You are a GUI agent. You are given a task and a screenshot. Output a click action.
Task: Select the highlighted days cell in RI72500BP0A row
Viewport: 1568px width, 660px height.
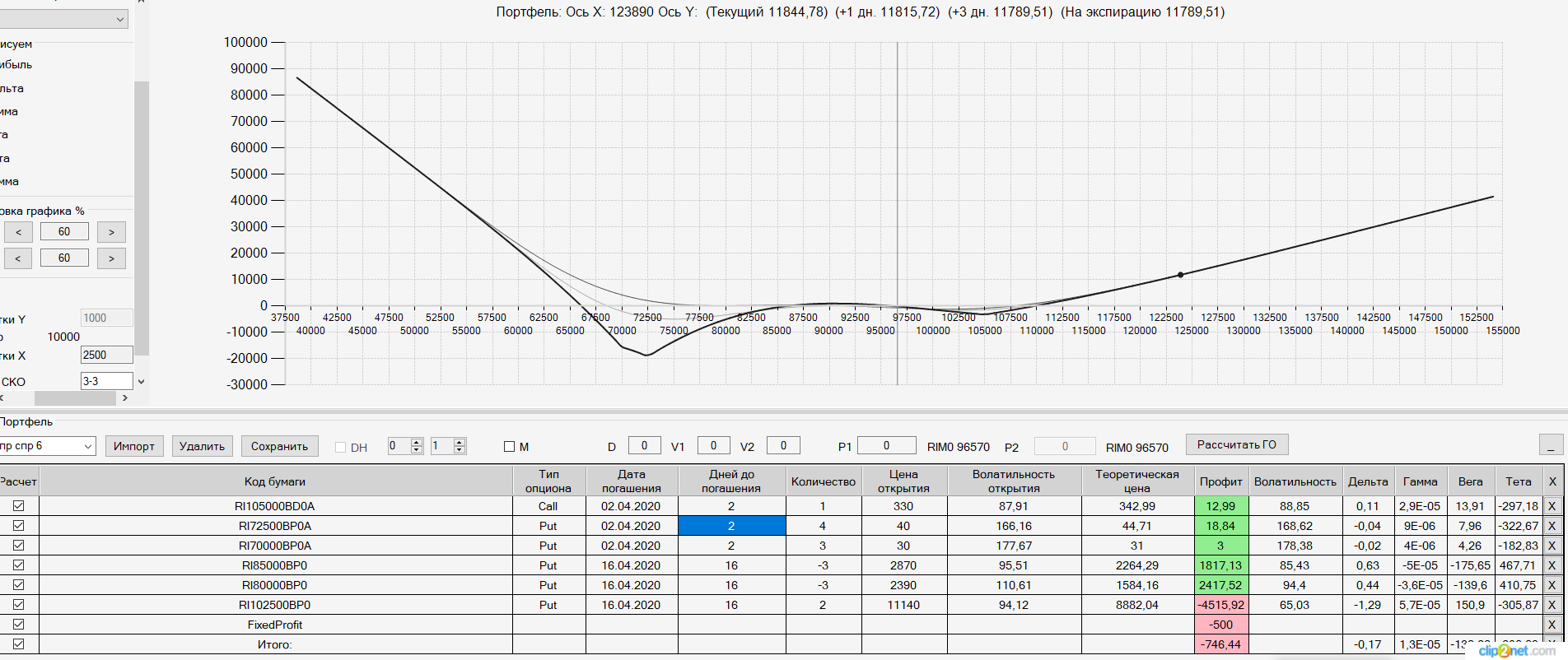(x=731, y=526)
